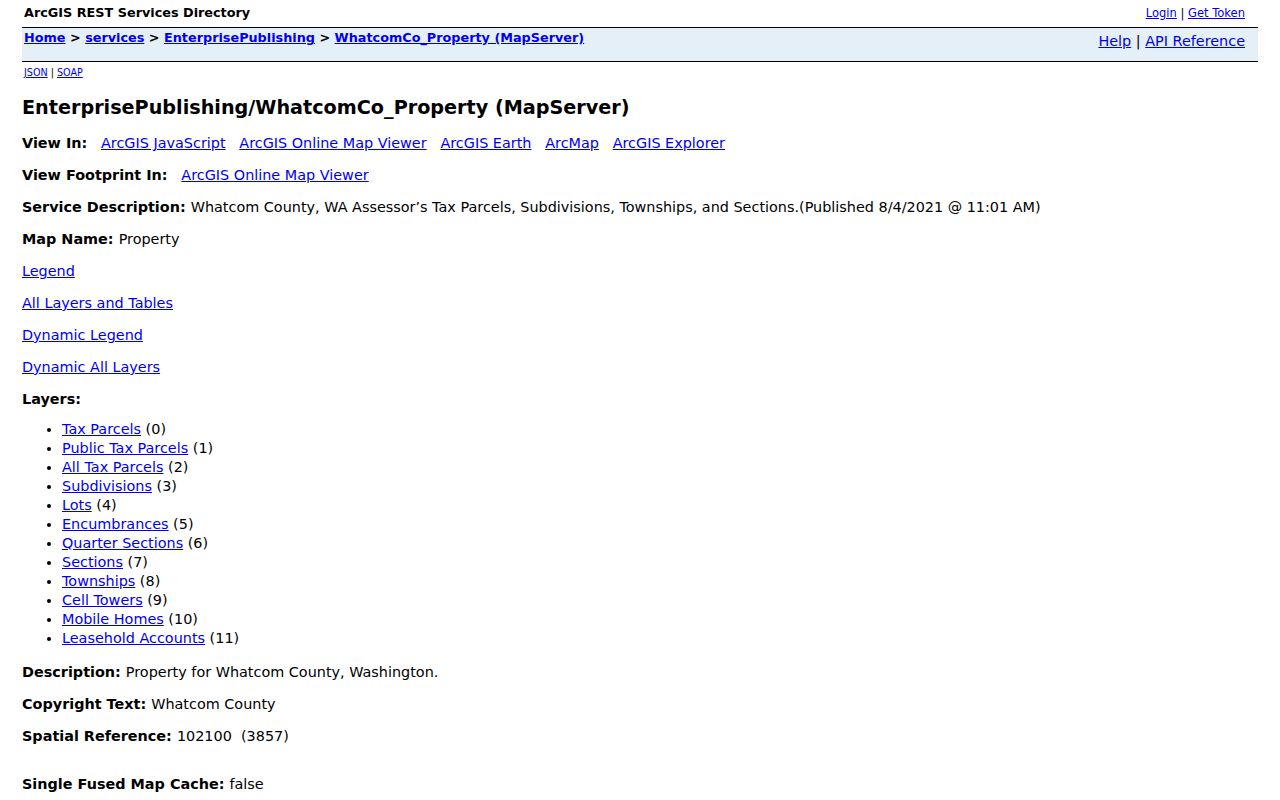This screenshot has width=1280, height=800.
Task: Open the All Tax Parcels layer
Action: point(112,467)
